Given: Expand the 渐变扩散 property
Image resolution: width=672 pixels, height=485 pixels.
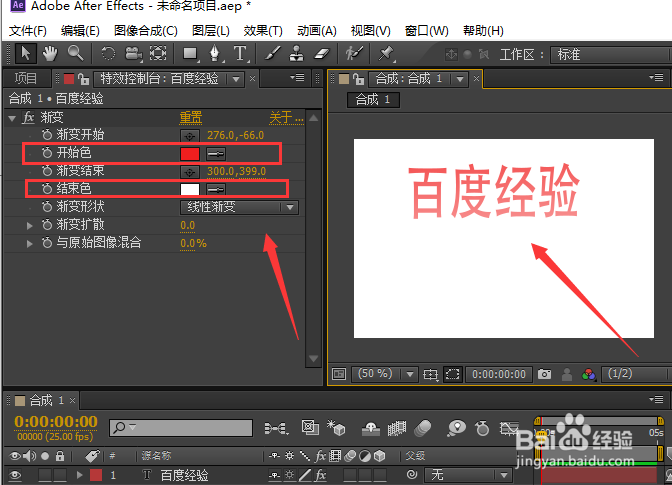Looking at the screenshot, I should pos(30,225).
